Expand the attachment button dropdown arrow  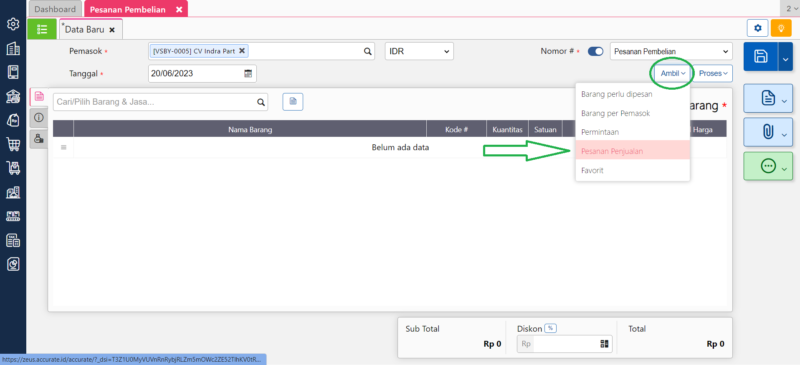(784, 135)
